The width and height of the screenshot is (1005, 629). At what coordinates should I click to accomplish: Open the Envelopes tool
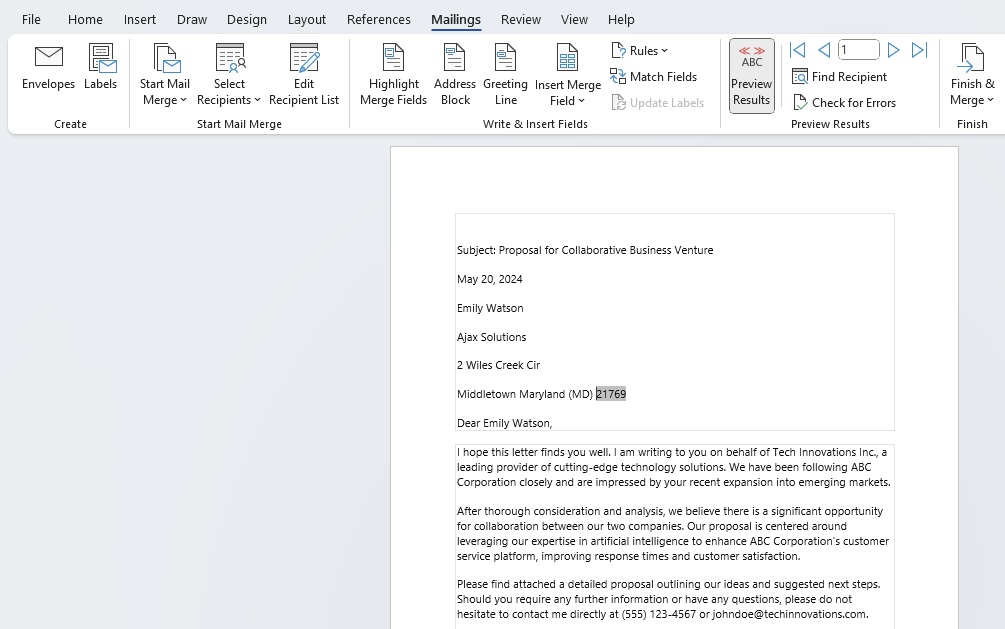pos(48,67)
